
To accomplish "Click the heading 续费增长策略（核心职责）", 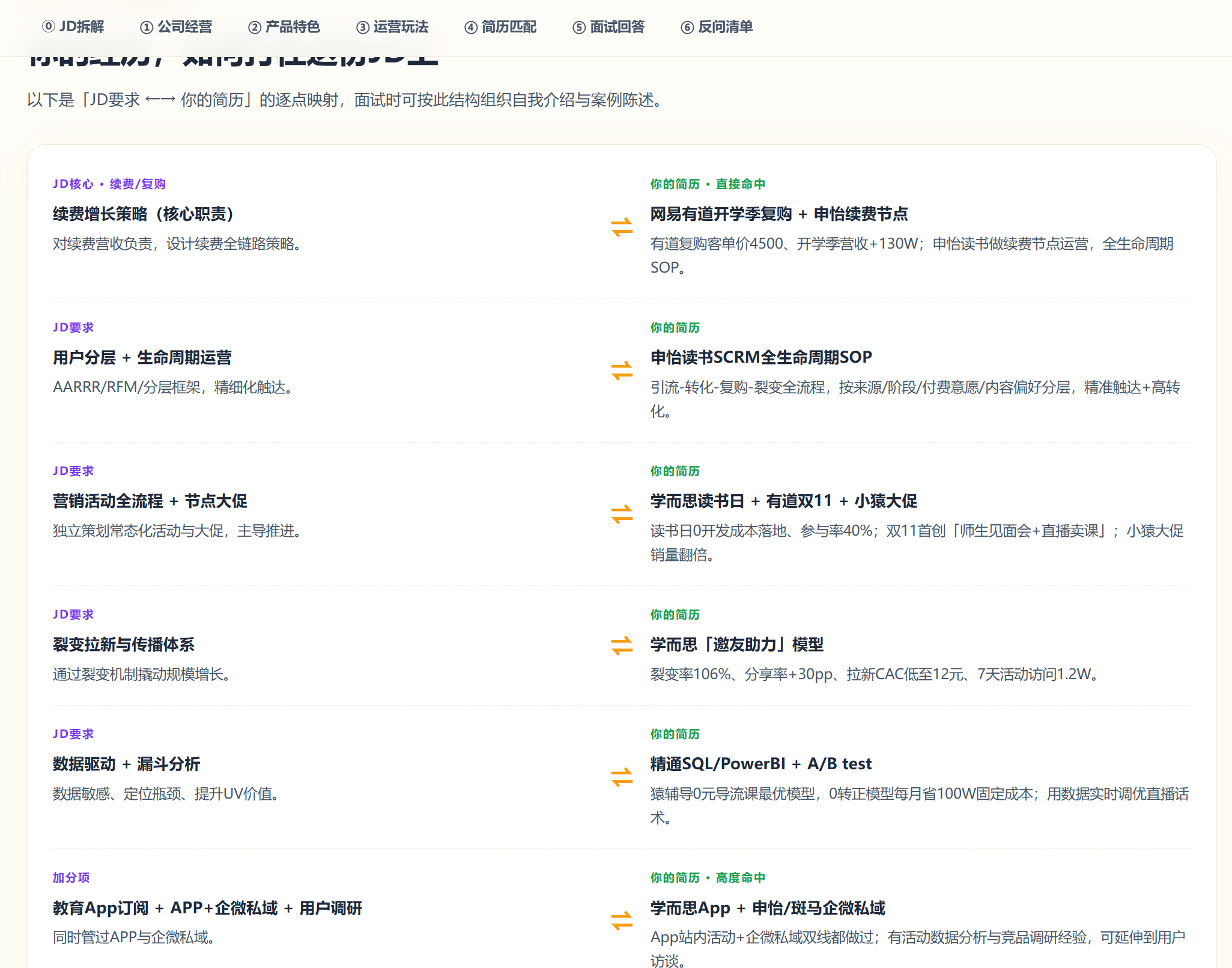I will pyautogui.click(x=143, y=214).
